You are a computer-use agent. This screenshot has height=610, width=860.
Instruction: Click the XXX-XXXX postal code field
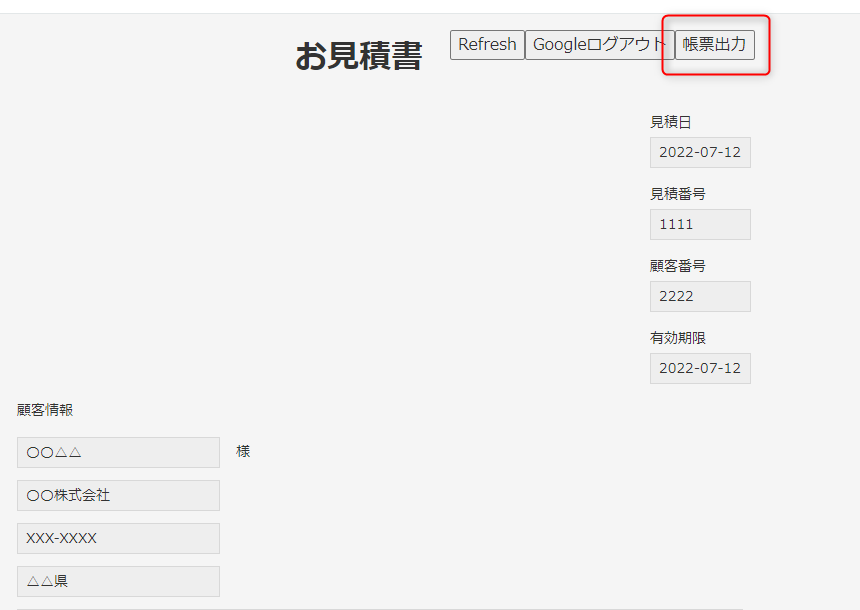pyautogui.click(x=118, y=538)
